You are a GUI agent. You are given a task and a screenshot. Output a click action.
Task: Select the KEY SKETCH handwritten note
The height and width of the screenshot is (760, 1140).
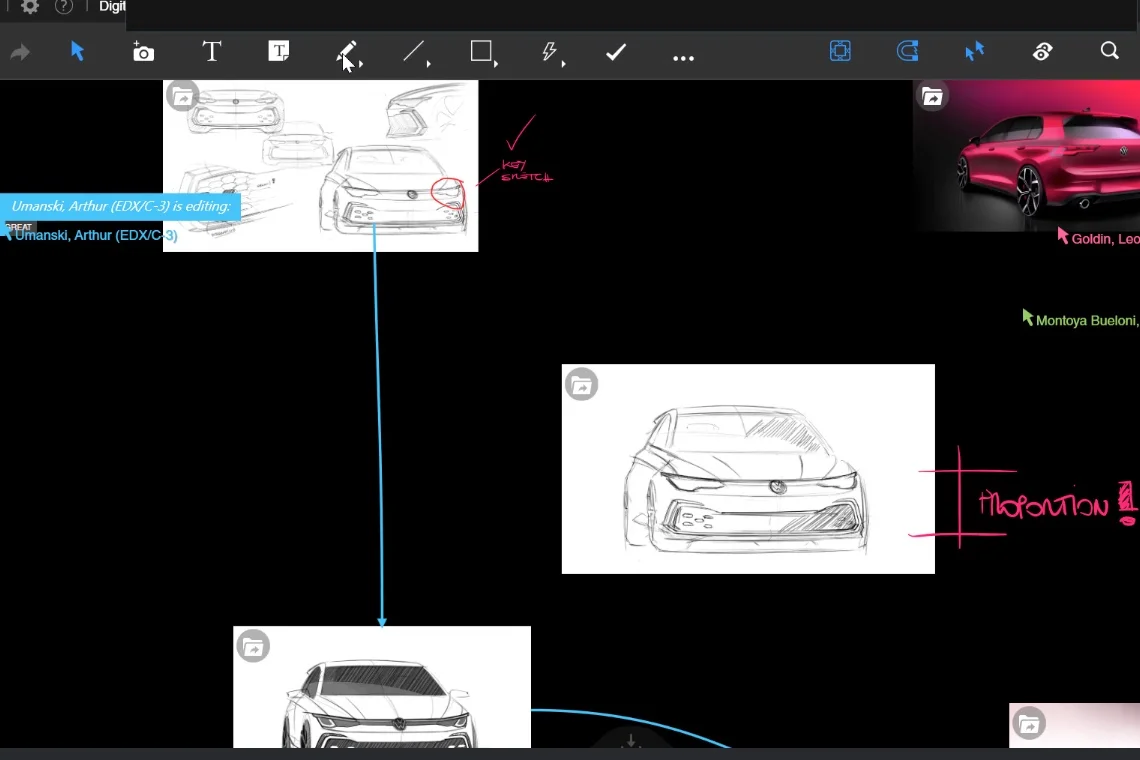pyautogui.click(x=526, y=171)
